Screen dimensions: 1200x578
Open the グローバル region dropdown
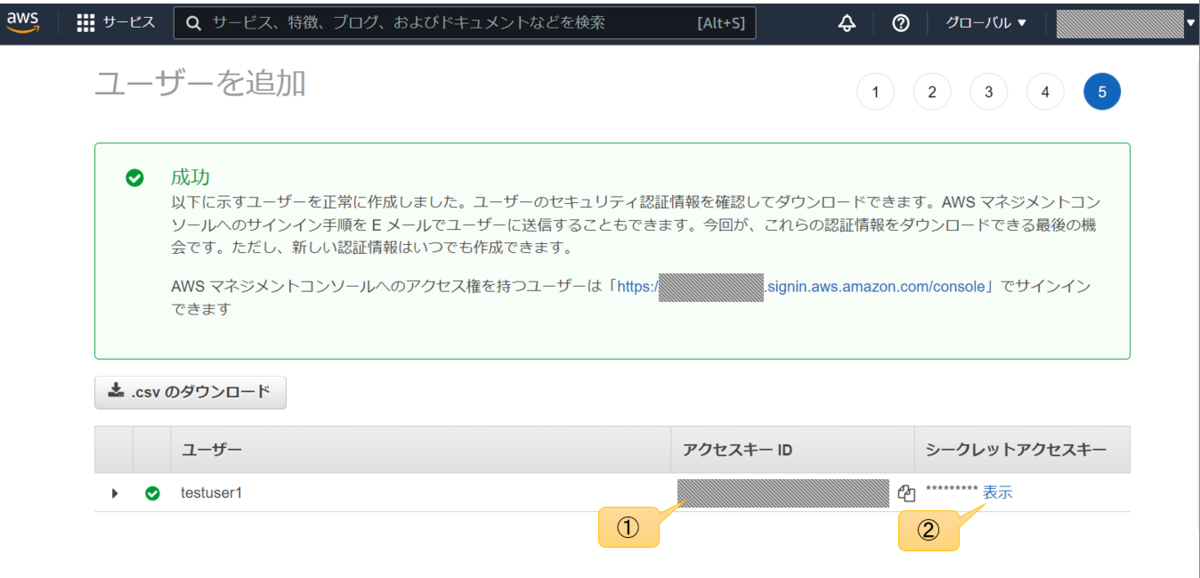pyautogui.click(x=985, y=22)
